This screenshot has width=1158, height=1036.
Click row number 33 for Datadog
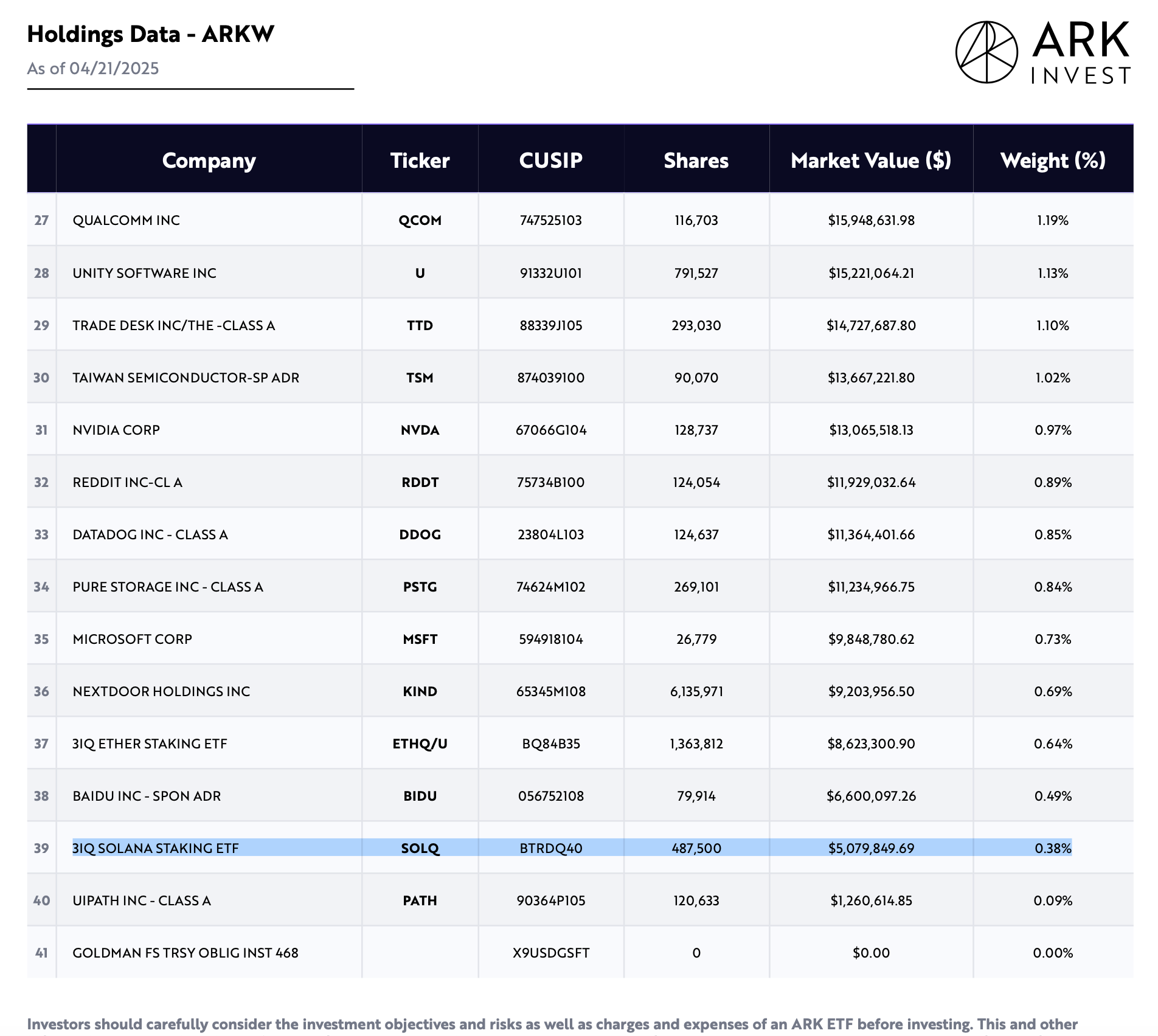(x=41, y=534)
